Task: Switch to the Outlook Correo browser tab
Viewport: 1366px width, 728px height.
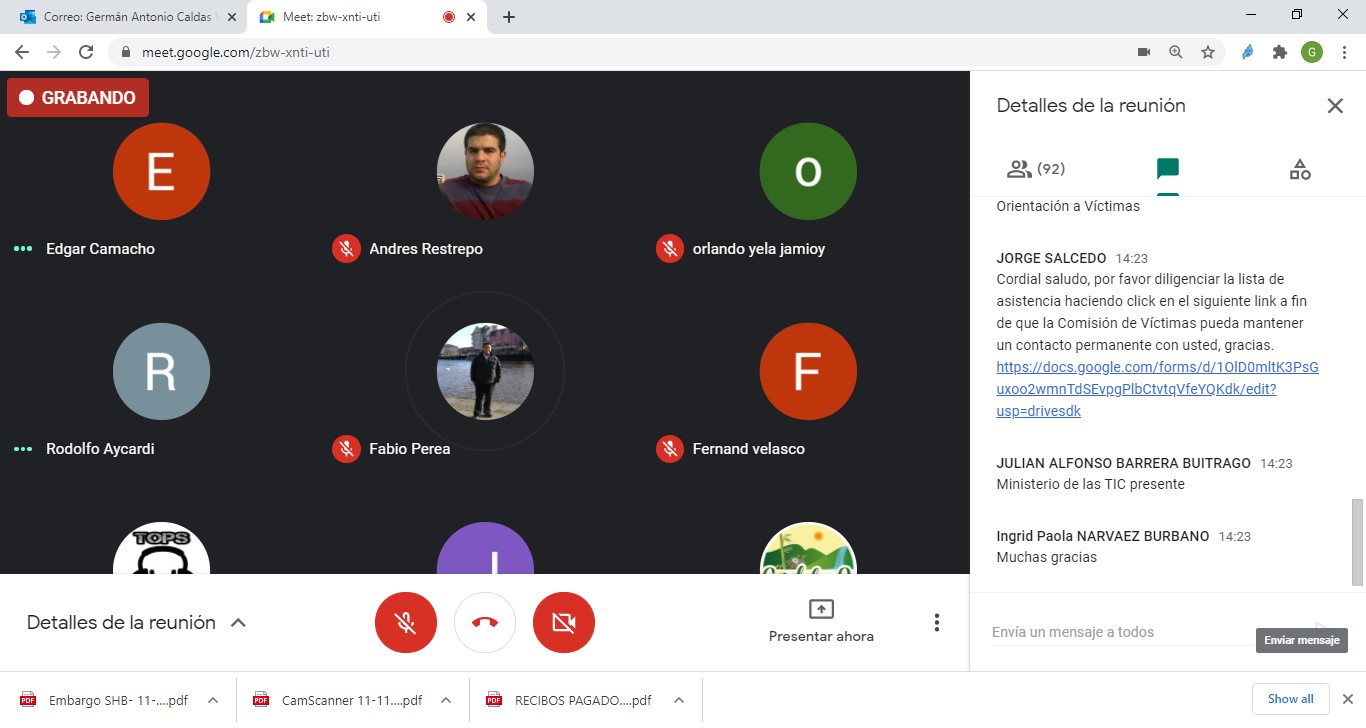Action: click(x=125, y=17)
